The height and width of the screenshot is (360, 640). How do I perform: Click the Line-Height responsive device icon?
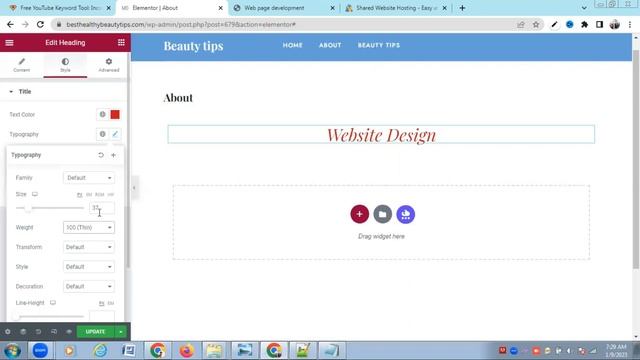tap(53, 303)
